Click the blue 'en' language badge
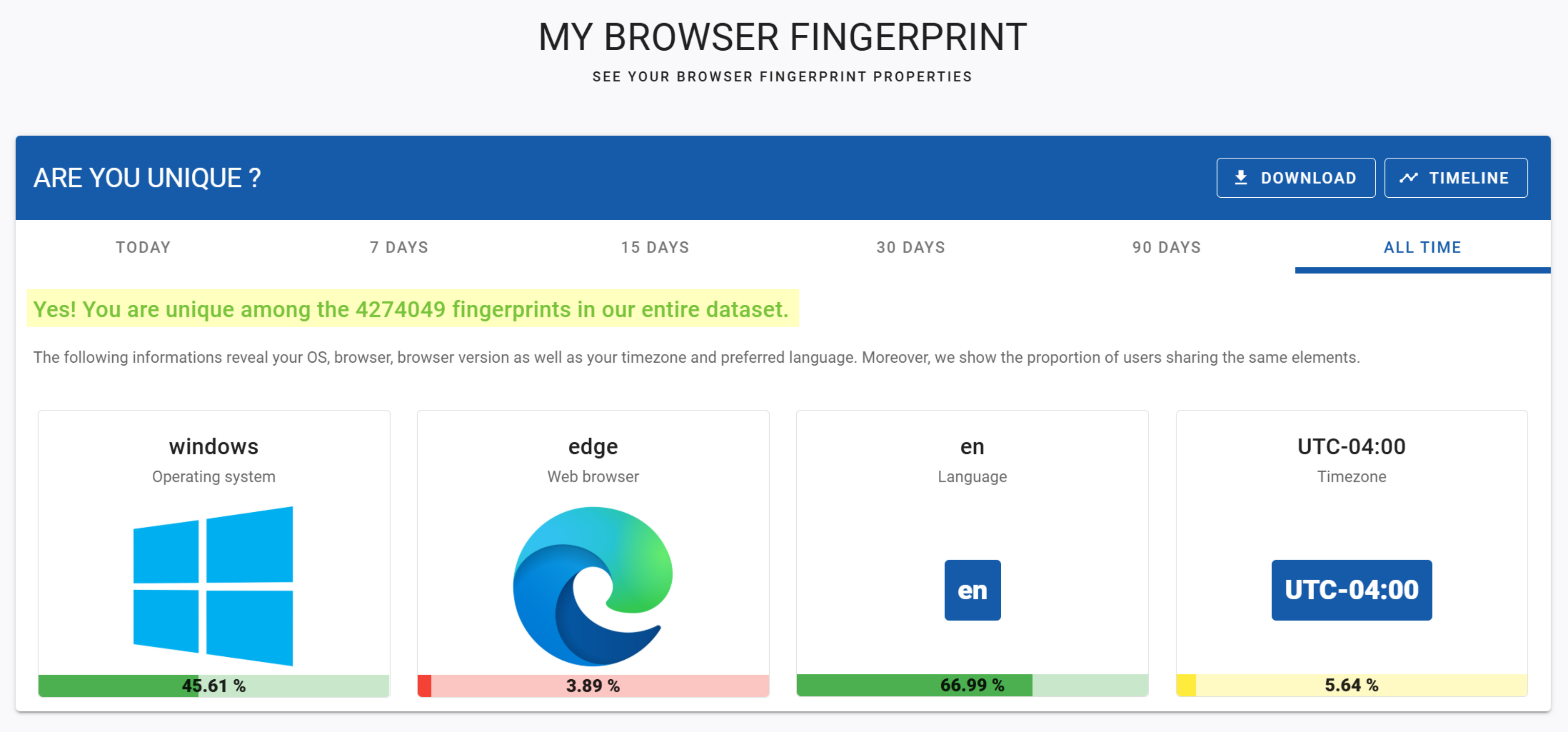1568x732 pixels. click(x=972, y=589)
